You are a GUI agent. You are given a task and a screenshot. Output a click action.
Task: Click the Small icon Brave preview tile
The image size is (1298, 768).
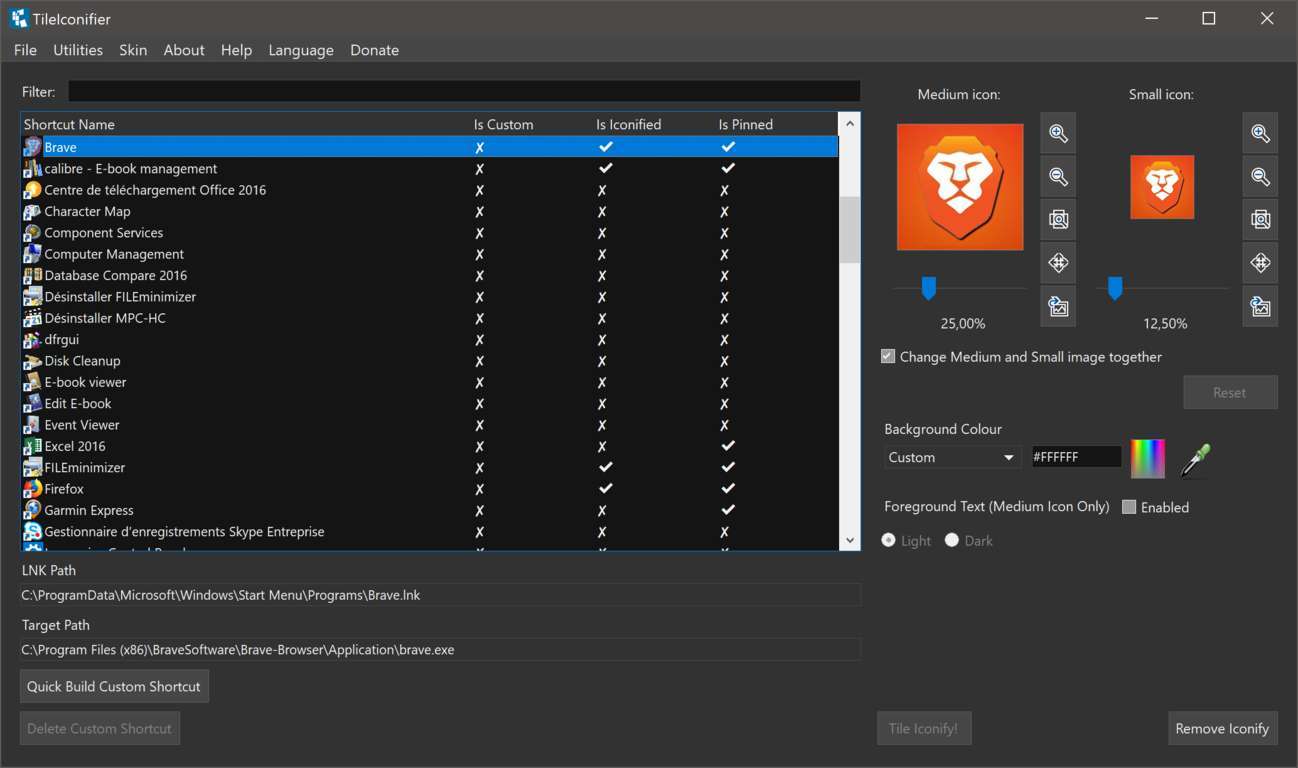pyautogui.click(x=1162, y=187)
